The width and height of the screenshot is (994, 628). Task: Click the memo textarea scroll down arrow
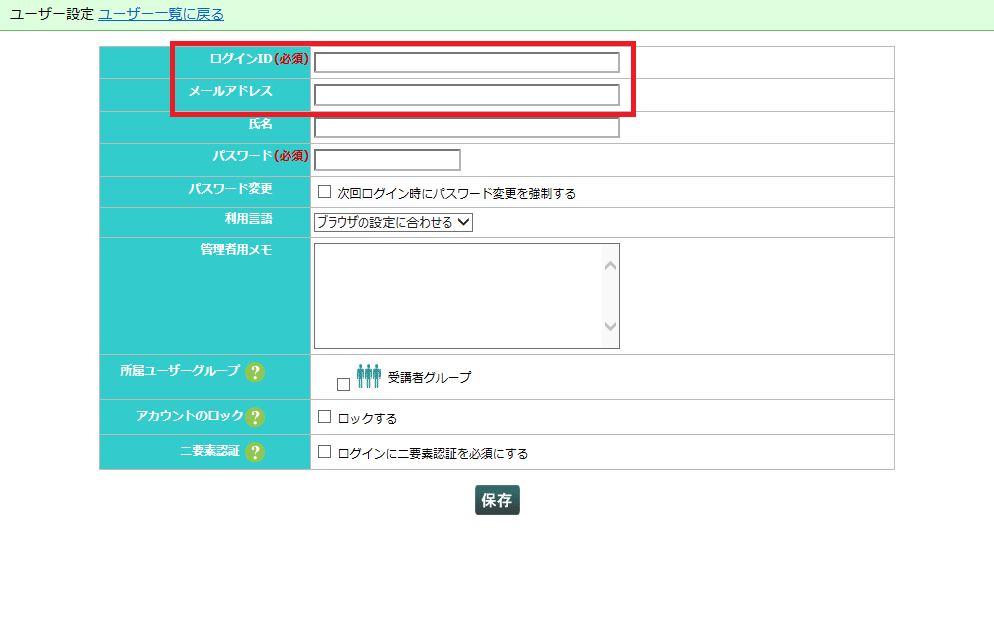(x=610, y=326)
